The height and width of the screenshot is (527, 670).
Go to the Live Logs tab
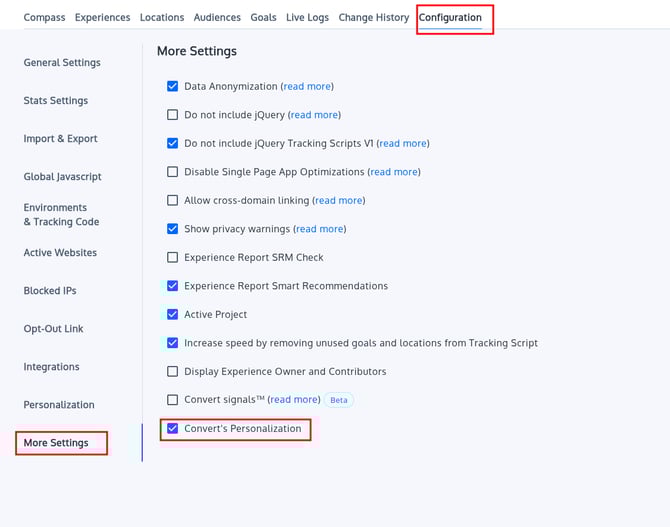[308, 18]
